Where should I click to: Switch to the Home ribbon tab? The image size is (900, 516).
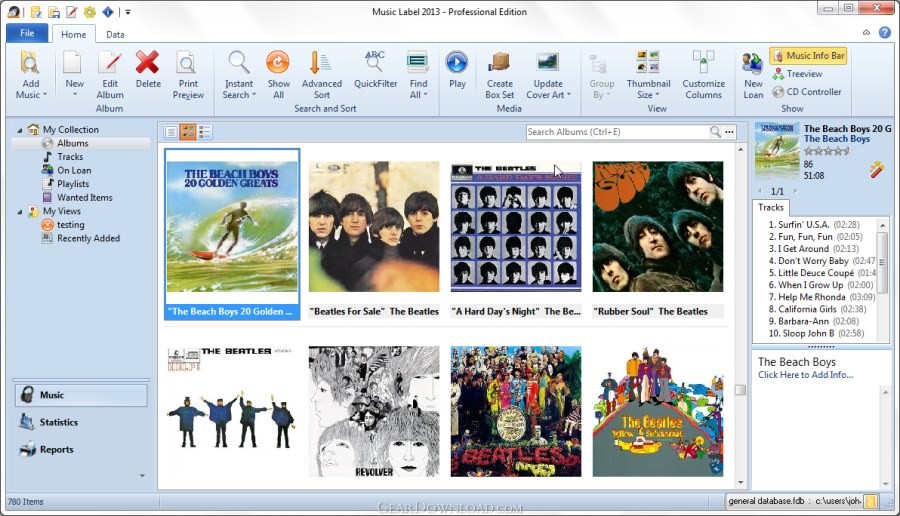[x=73, y=34]
